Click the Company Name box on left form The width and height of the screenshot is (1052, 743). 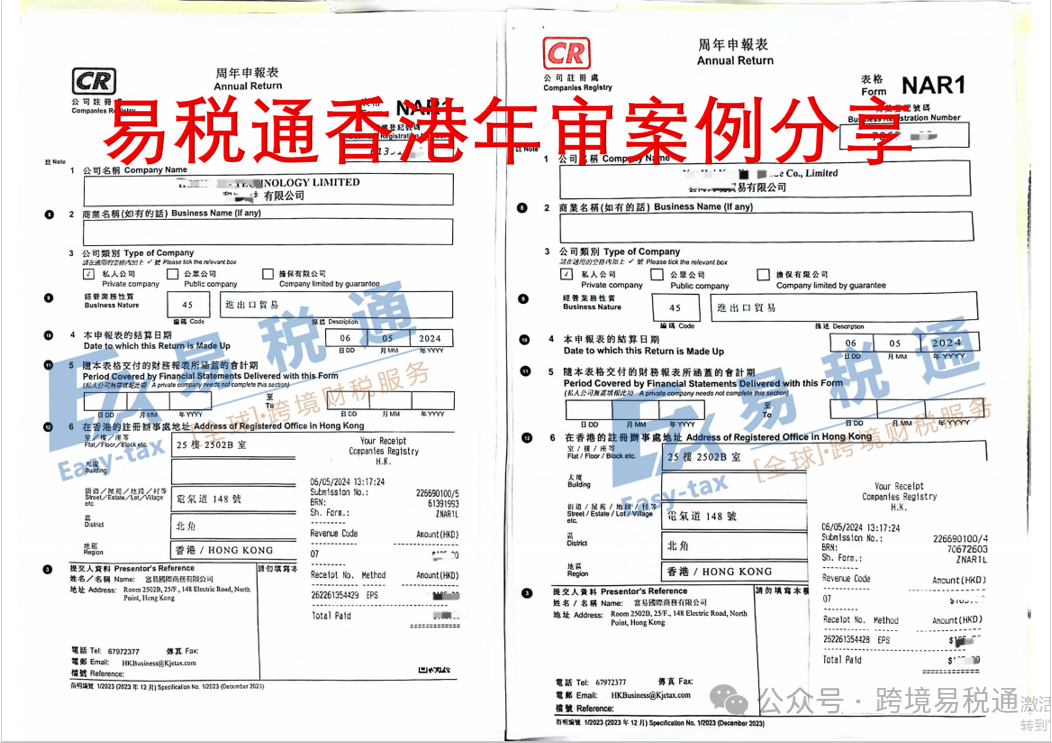(x=268, y=190)
